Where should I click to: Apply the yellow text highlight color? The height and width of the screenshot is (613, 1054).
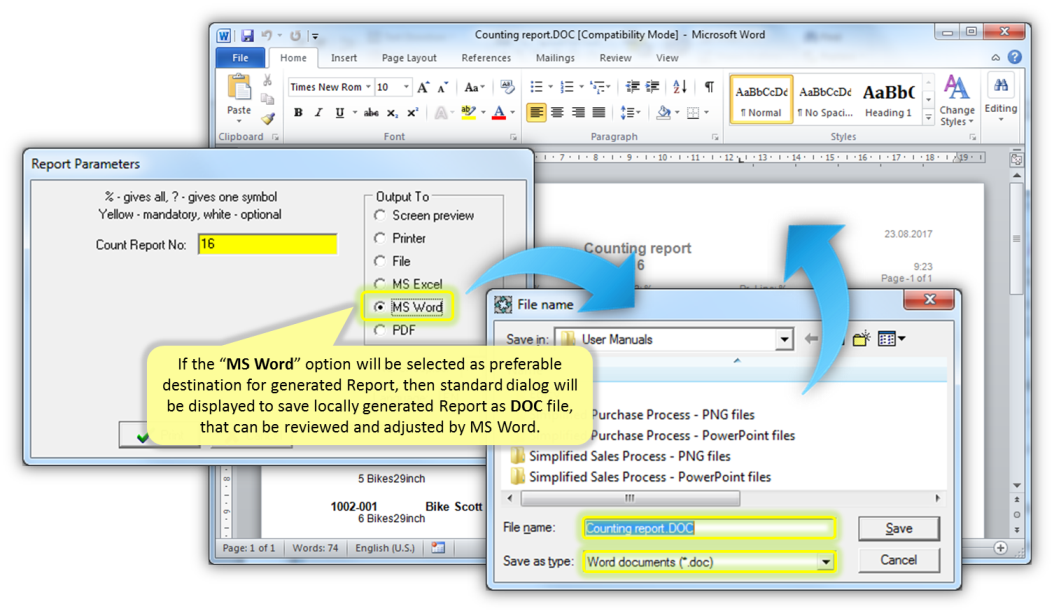(469, 112)
